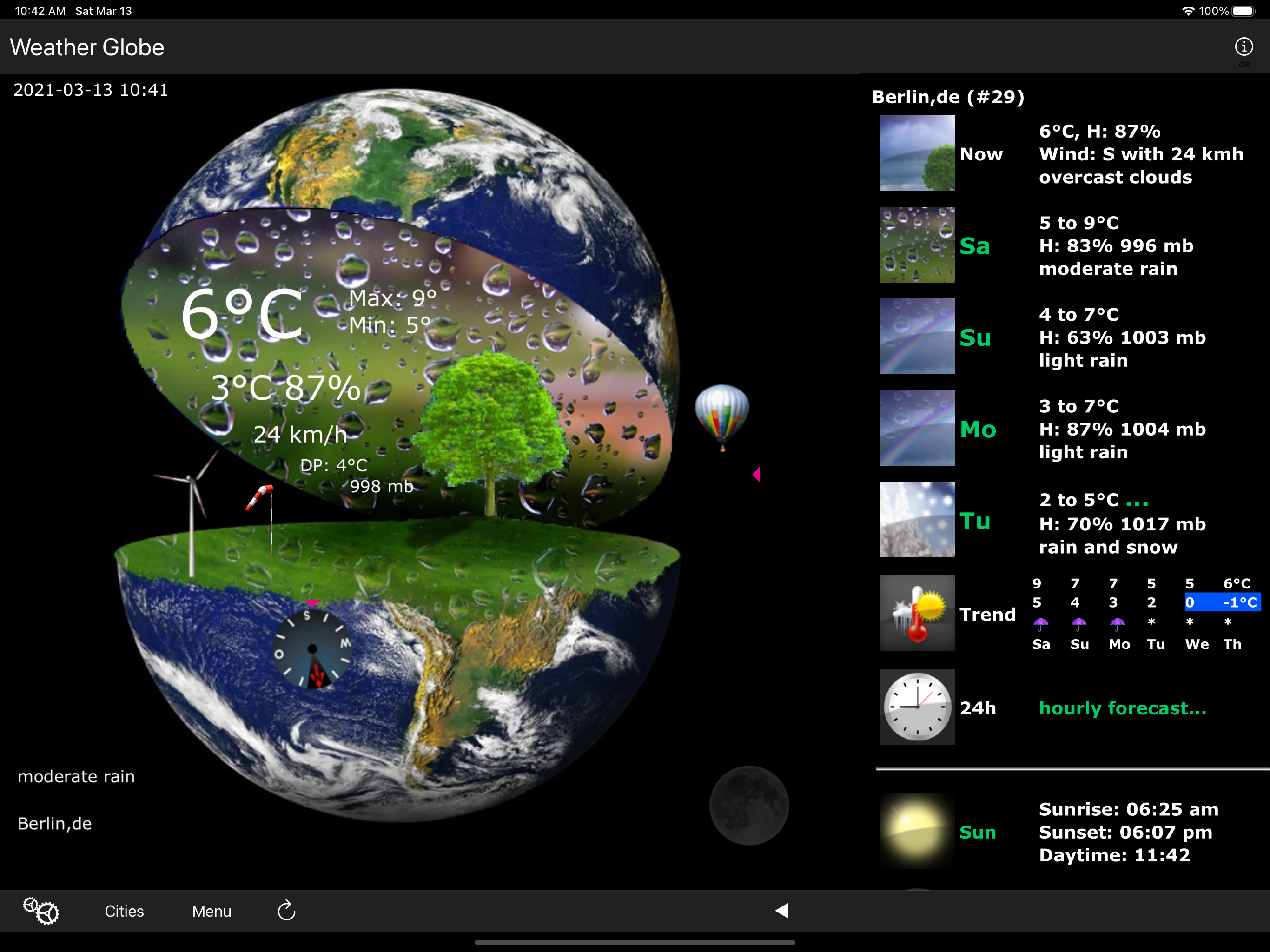Tap the Trend thermometer icon

point(917,613)
